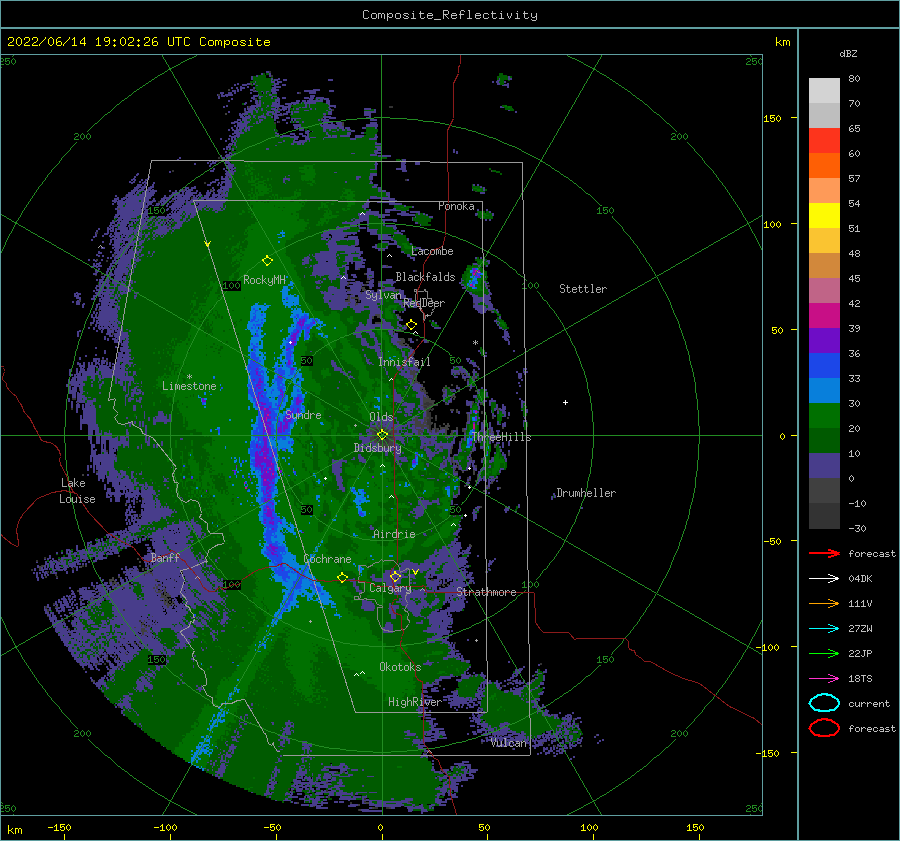Select the pink 42-45 dBZ swatch
900x841 pixels.
coord(824,291)
